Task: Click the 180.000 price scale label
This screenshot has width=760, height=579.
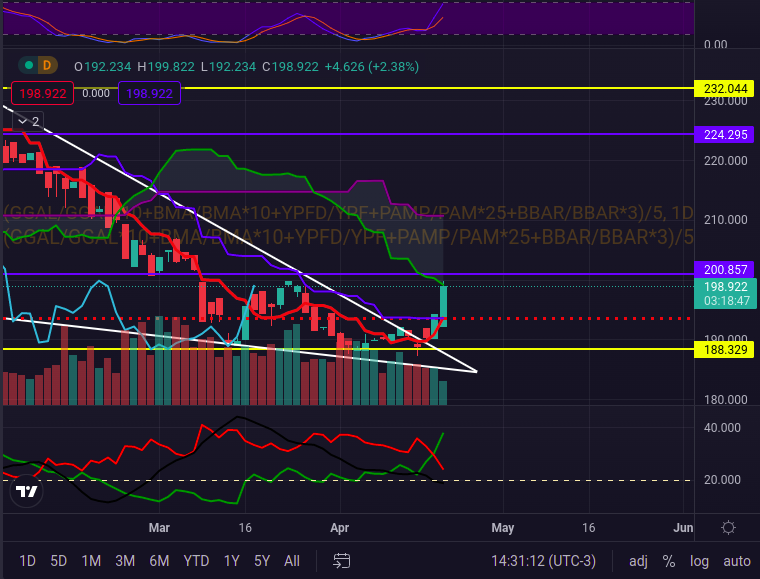Action: click(726, 400)
